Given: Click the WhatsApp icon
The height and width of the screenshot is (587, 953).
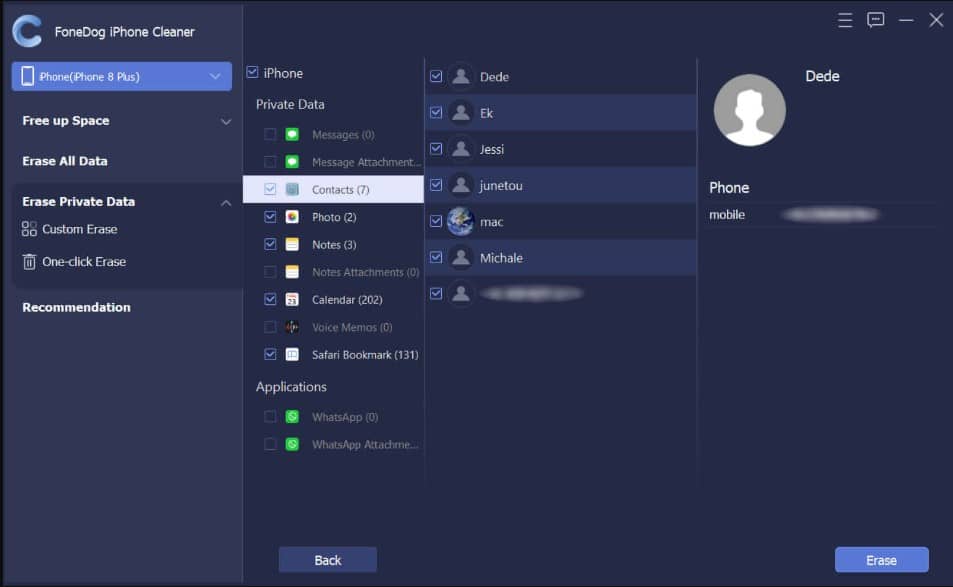Looking at the screenshot, I should pyautogui.click(x=292, y=417).
